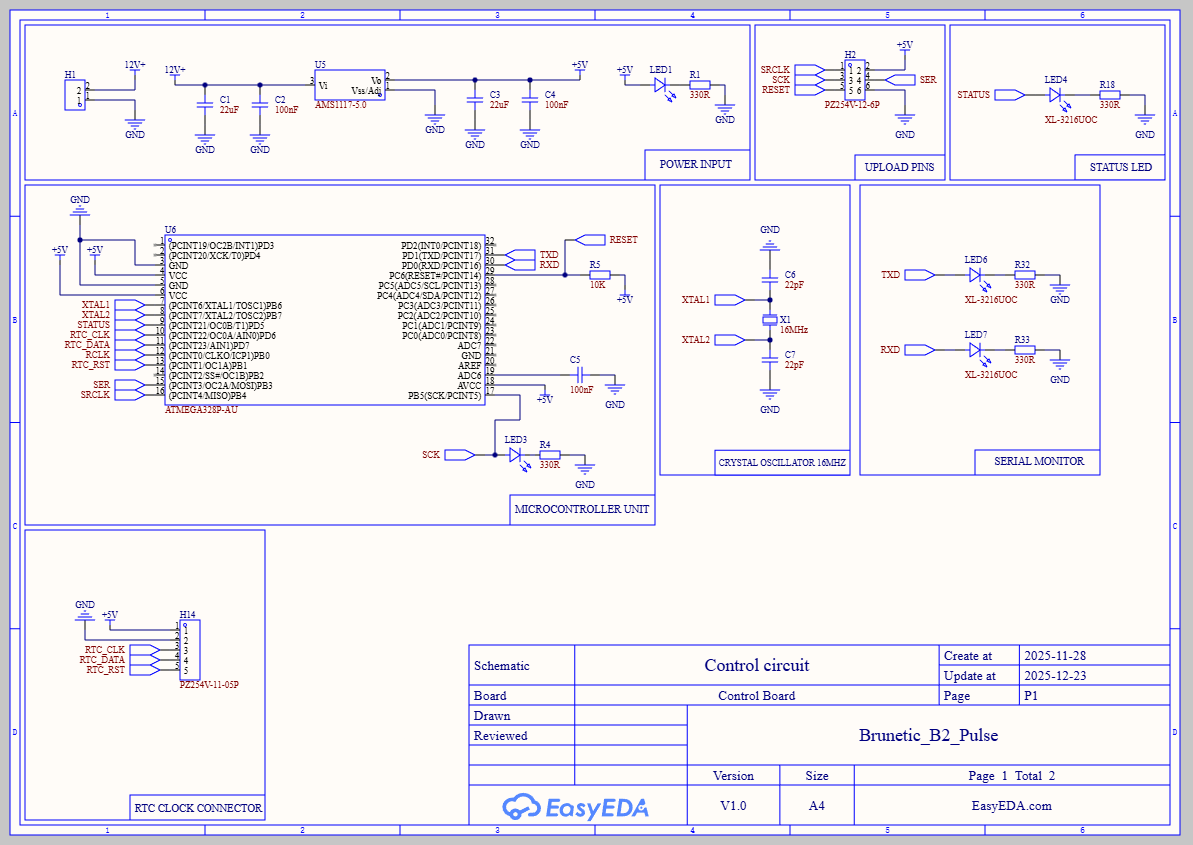Screen dimensions: 1193x845
Task: Click the creation date 2025-11-28
Action: click(x=1055, y=656)
